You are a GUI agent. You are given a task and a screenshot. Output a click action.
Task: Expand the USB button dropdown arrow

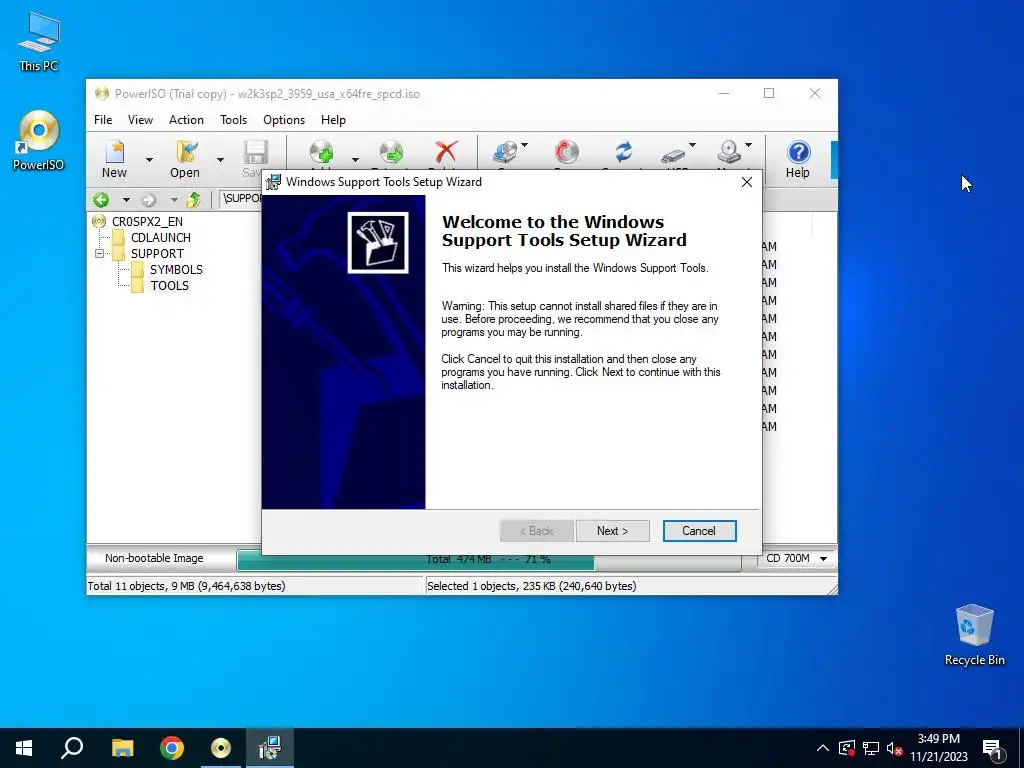692,146
